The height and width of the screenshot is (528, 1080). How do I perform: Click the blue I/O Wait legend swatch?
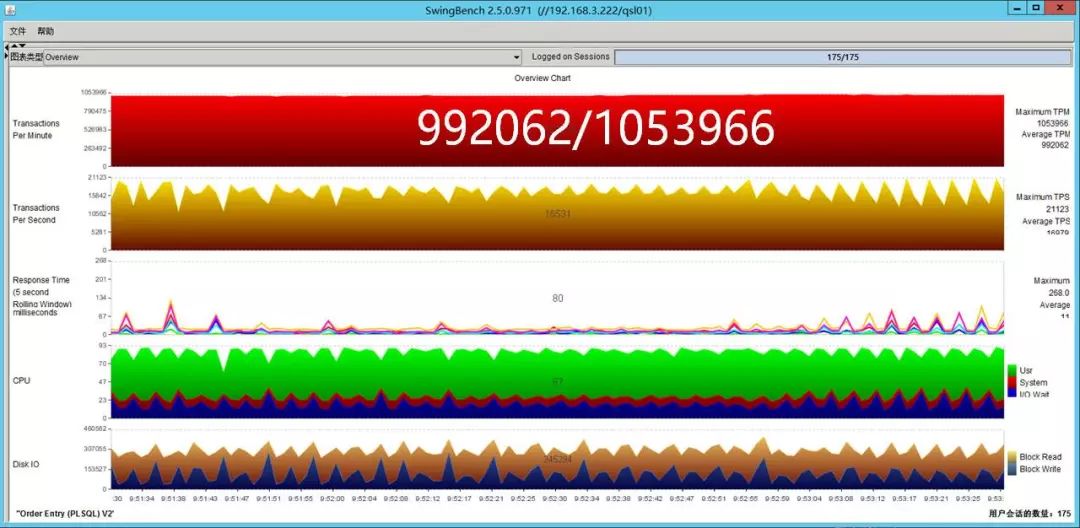coord(1012,394)
